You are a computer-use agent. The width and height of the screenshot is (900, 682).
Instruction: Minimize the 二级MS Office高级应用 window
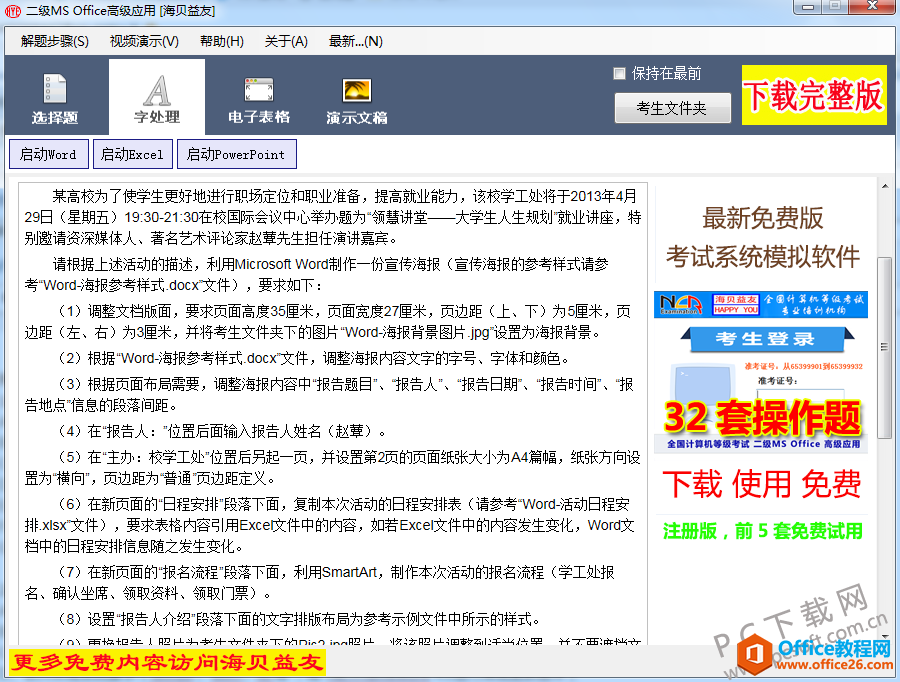pos(808,6)
